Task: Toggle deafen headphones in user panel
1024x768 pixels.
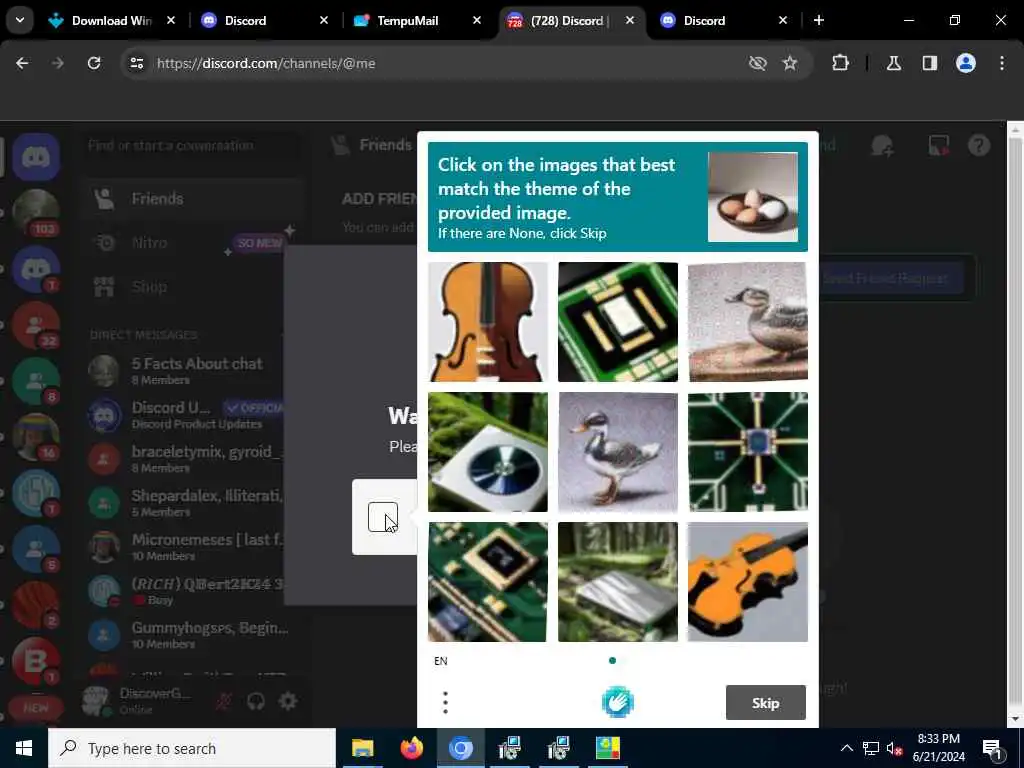Action: click(256, 701)
